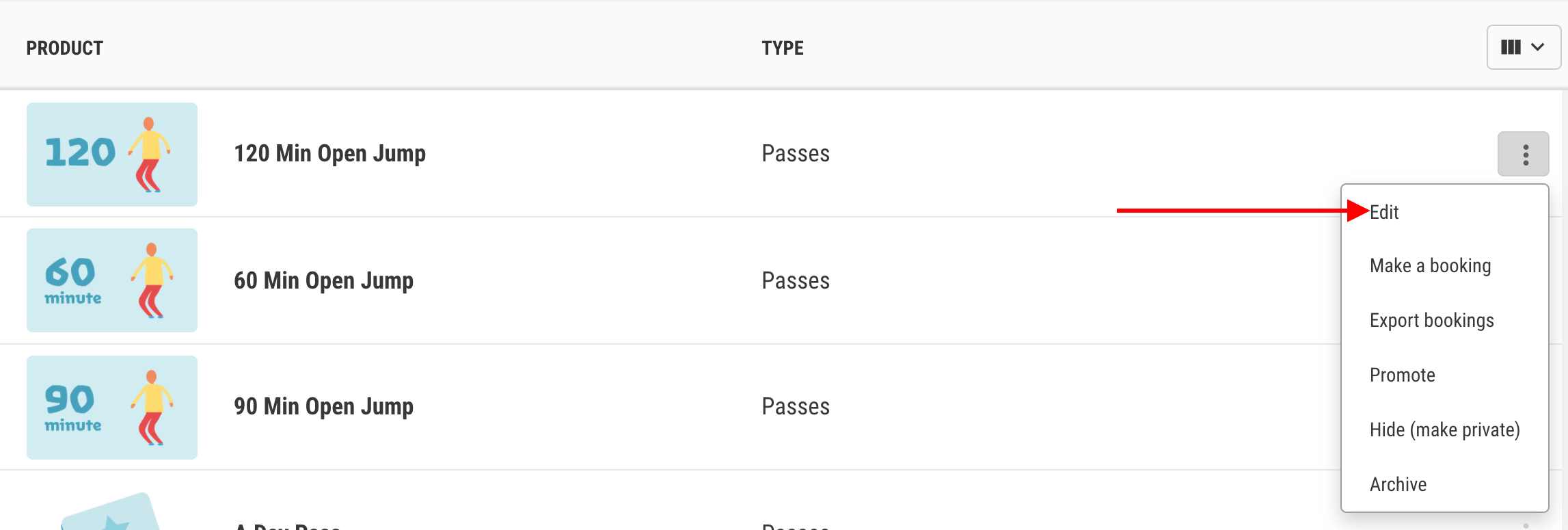Screen dimensions: 1568x530
Task: Select Export bookings in the menu
Action: coord(1432,321)
